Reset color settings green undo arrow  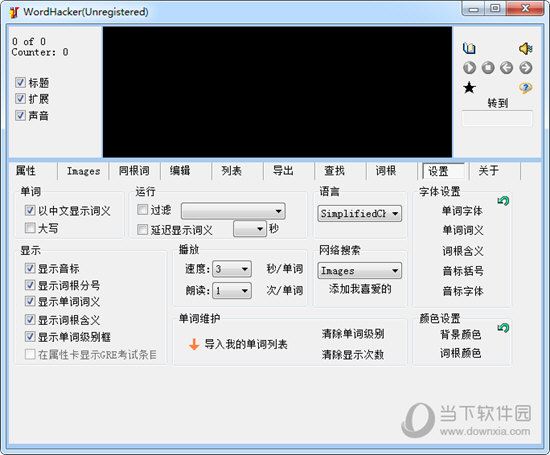(x=503, y=328)
